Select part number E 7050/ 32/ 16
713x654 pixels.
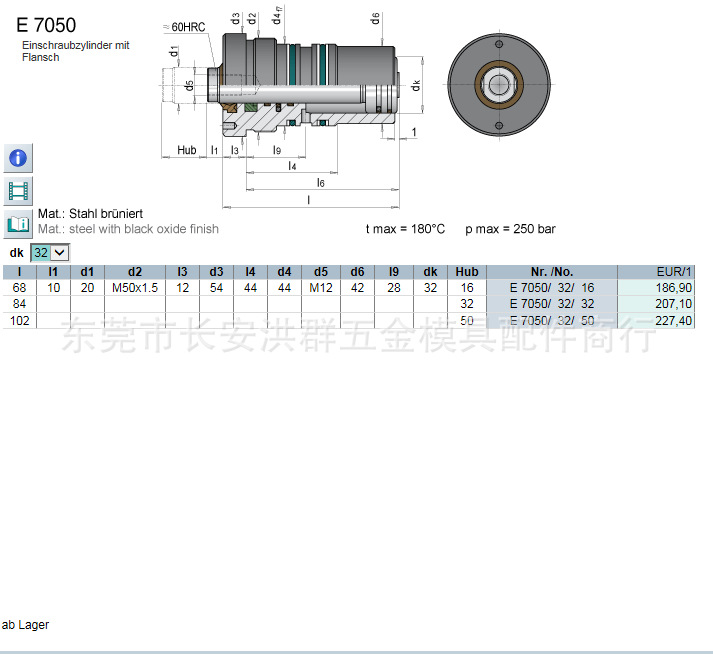(x=551, y=287)
